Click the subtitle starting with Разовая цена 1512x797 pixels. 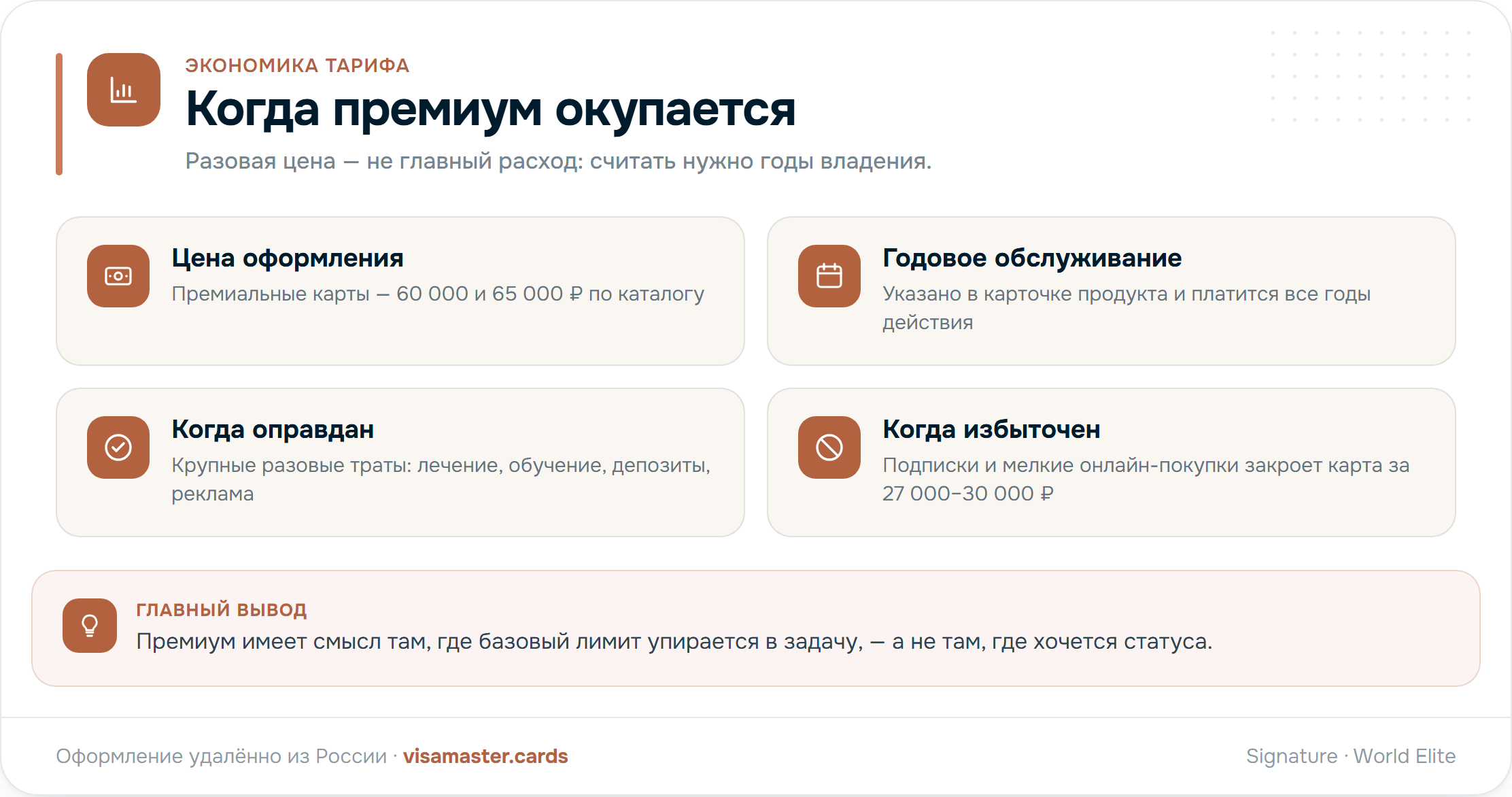tap(558, 161)
